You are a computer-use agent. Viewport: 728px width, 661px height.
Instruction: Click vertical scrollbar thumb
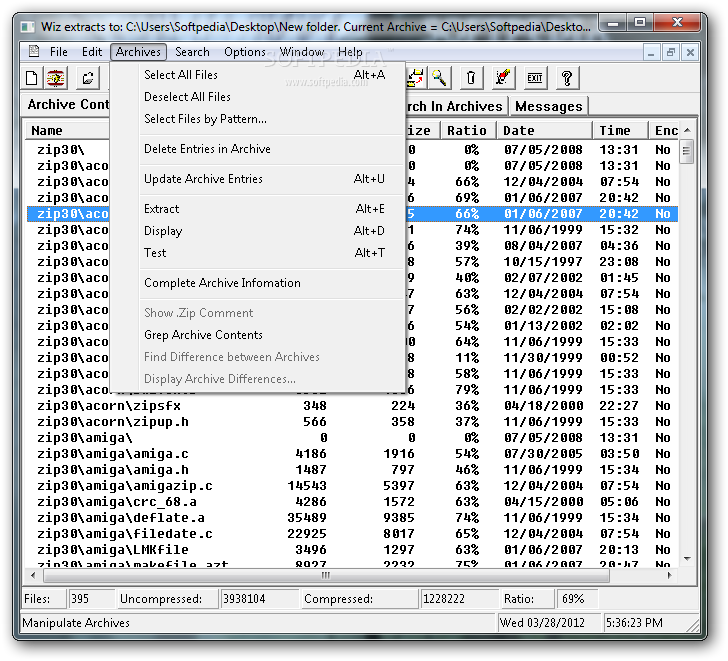[x=687, y=151]
